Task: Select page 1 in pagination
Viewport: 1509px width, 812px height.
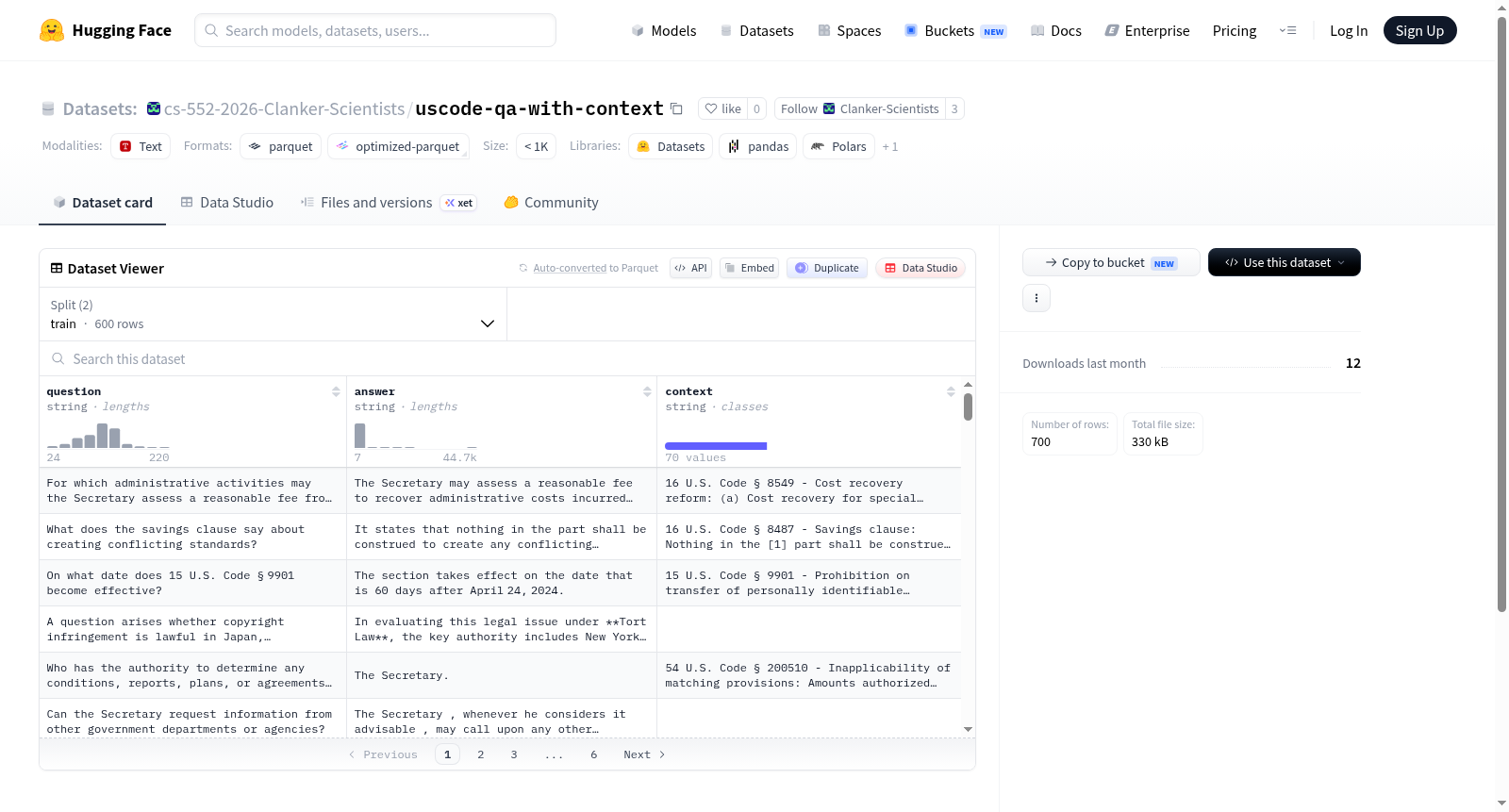Action: tap(448, 754)
